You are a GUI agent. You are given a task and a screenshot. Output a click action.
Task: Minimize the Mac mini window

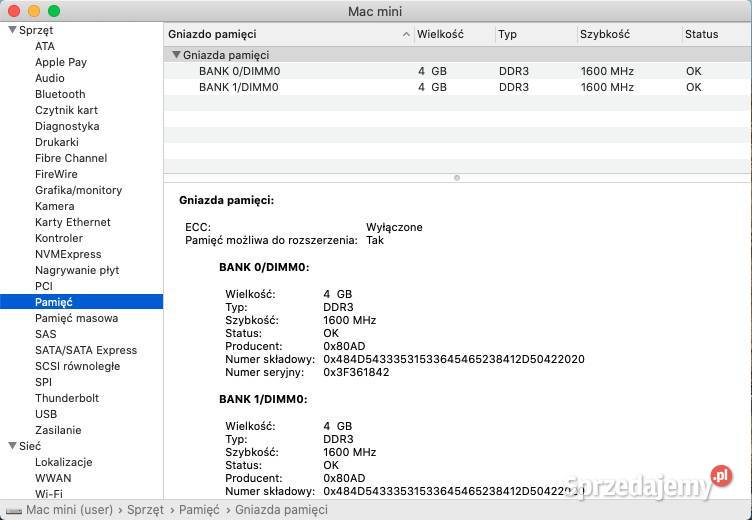click(34, 11)
